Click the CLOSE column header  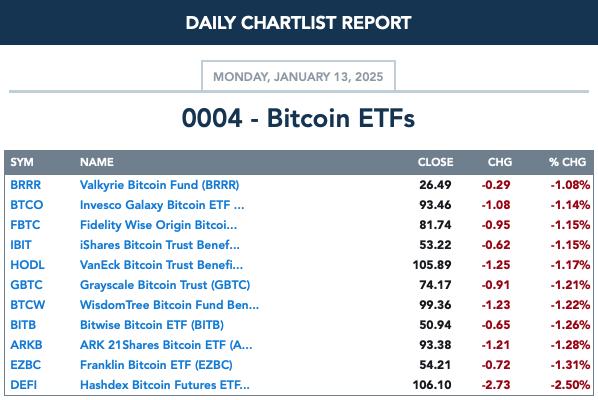436,162
